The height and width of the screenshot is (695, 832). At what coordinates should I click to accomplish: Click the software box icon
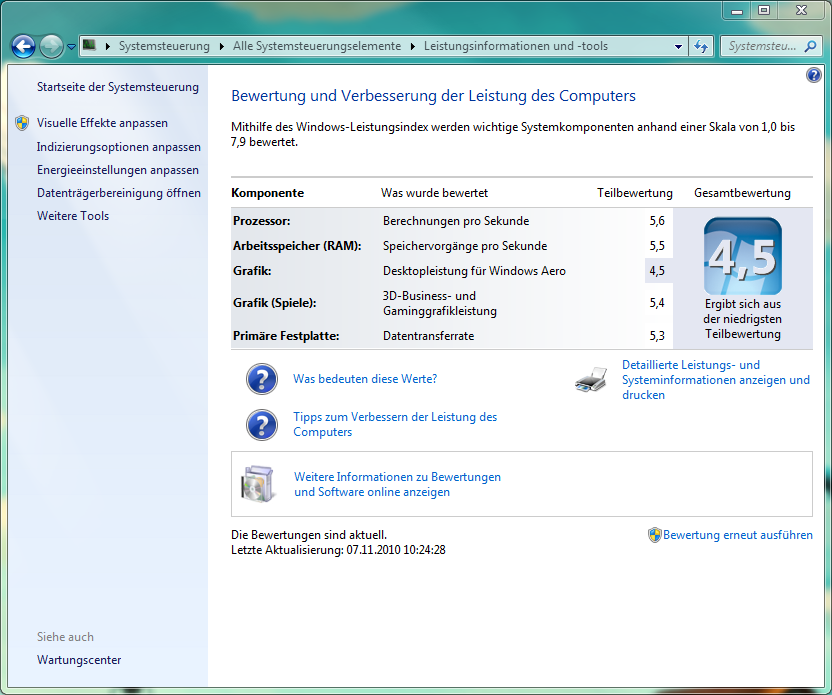(258, 484)
